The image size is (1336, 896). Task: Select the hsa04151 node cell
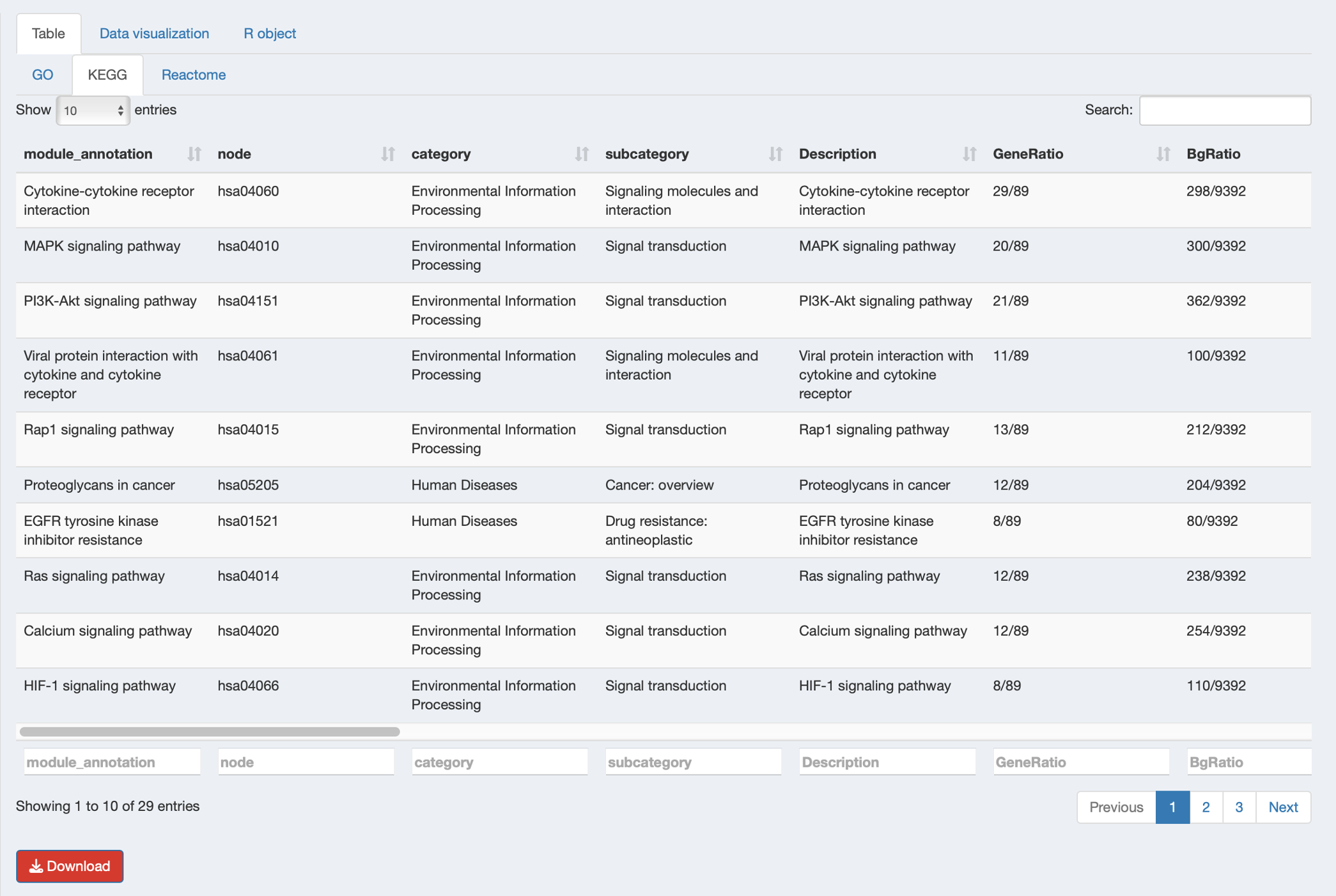click(x=248, y=301)
